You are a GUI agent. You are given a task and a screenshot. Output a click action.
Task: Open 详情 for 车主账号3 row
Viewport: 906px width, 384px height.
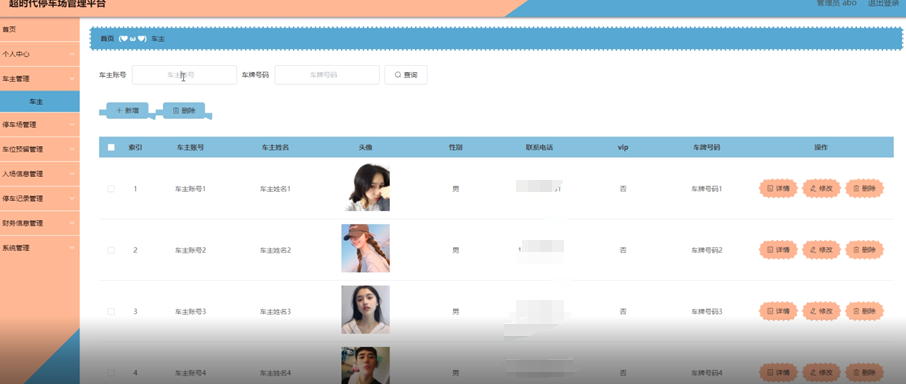[x=778, y=311]
